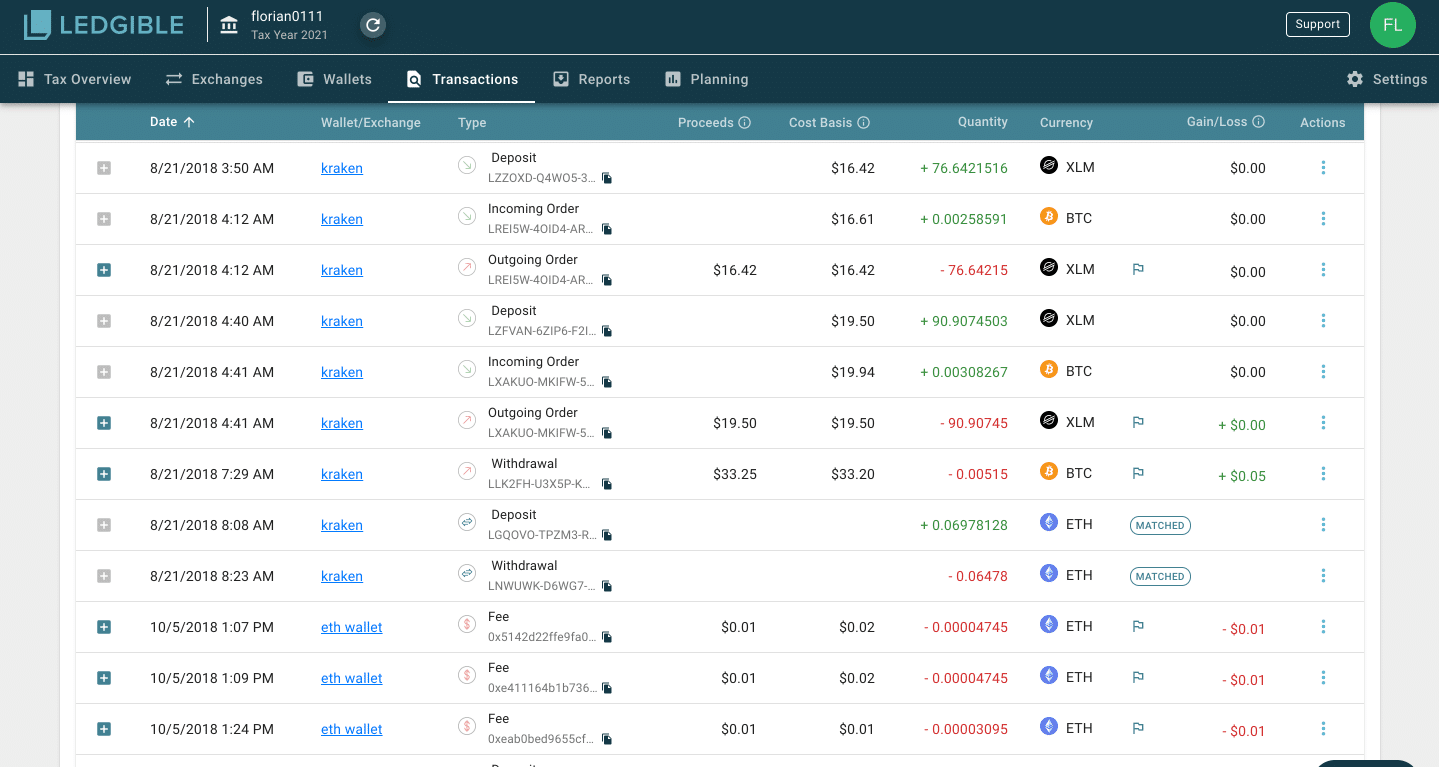Open actions menu for 7:29 AM BTC Withdrawal
This screenshot has height=767, width=1439.
[1323, 474]
